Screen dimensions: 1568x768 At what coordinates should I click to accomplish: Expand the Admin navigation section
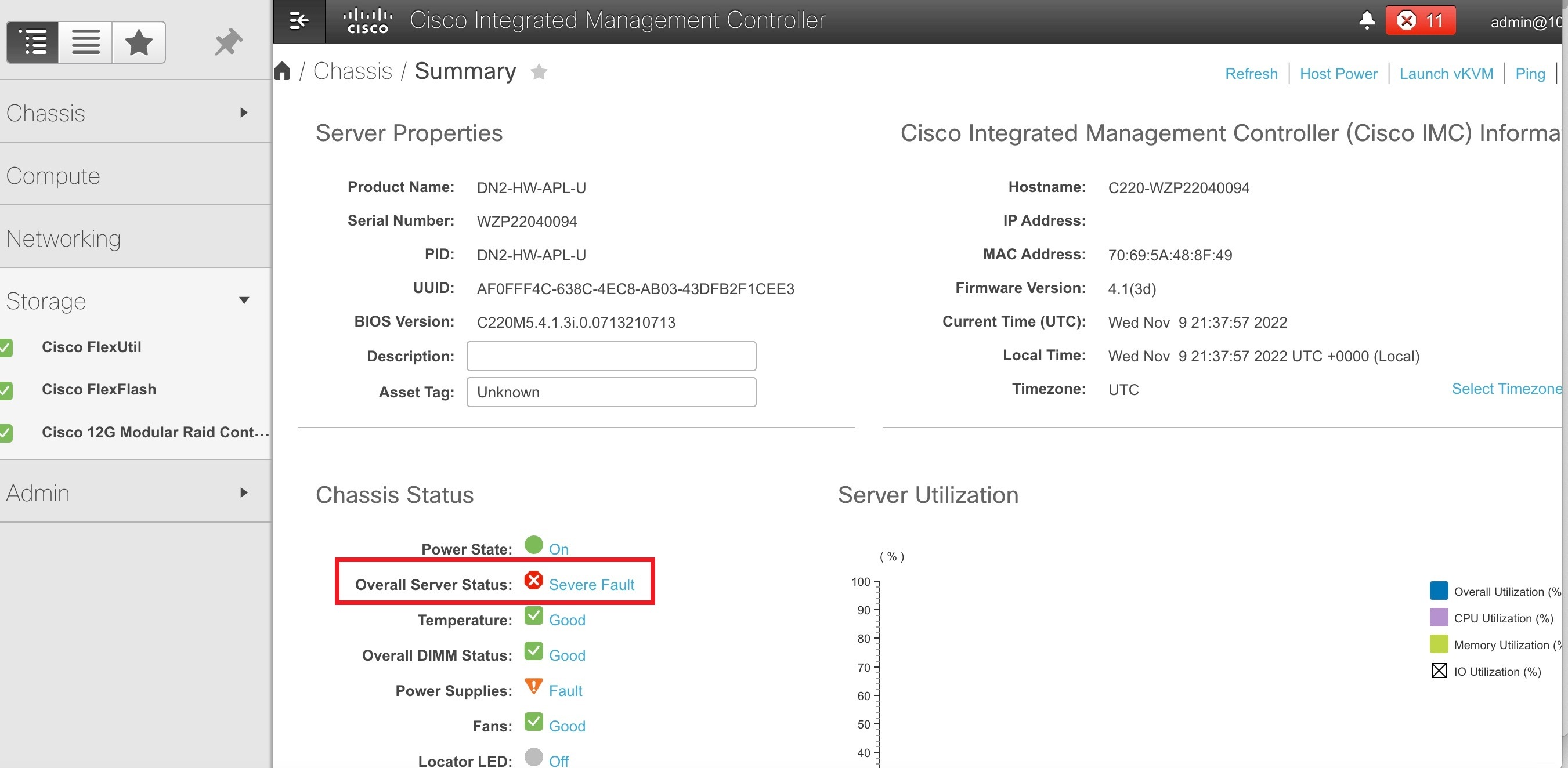(244, 492)
